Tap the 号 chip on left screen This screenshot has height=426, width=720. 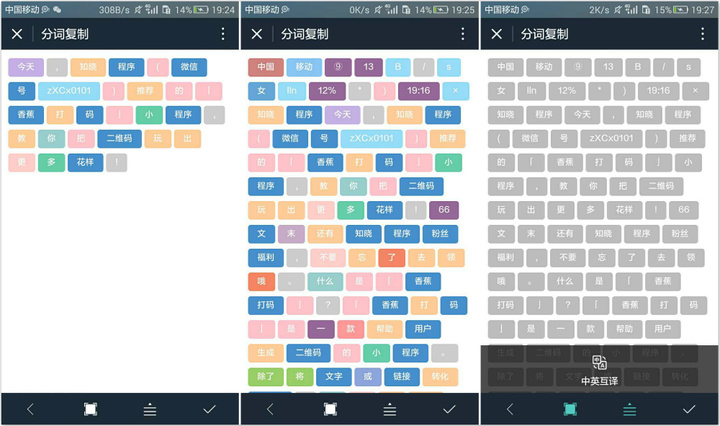(x=22, y=91)
